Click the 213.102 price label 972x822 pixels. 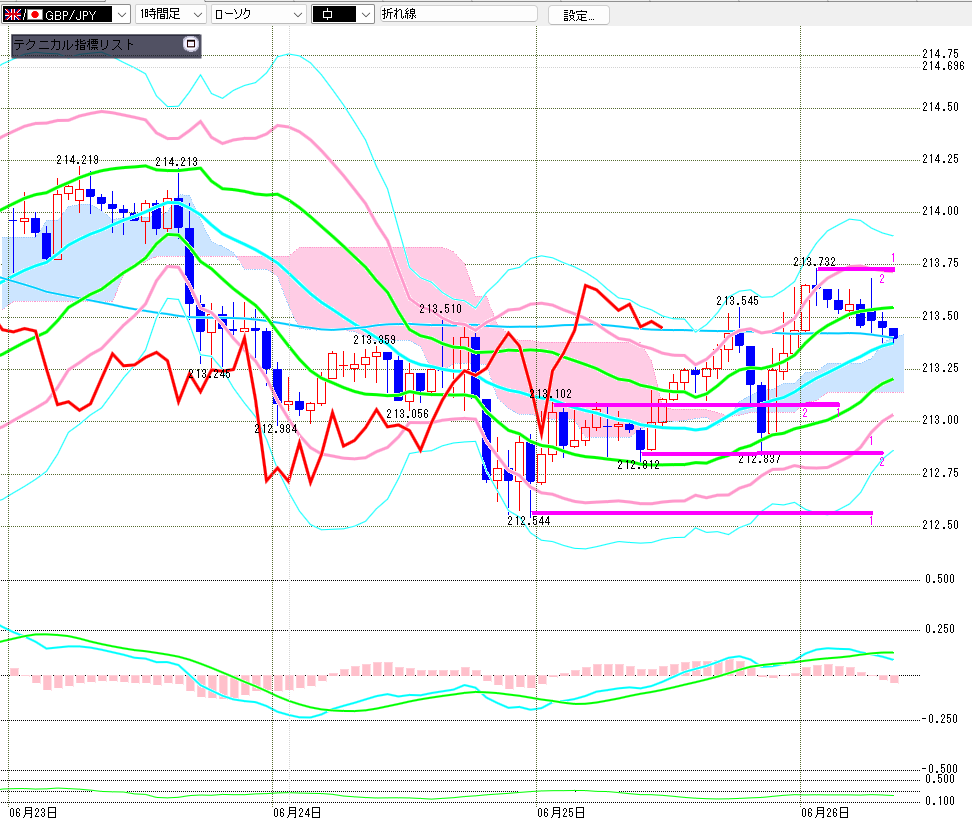[550, 394]
